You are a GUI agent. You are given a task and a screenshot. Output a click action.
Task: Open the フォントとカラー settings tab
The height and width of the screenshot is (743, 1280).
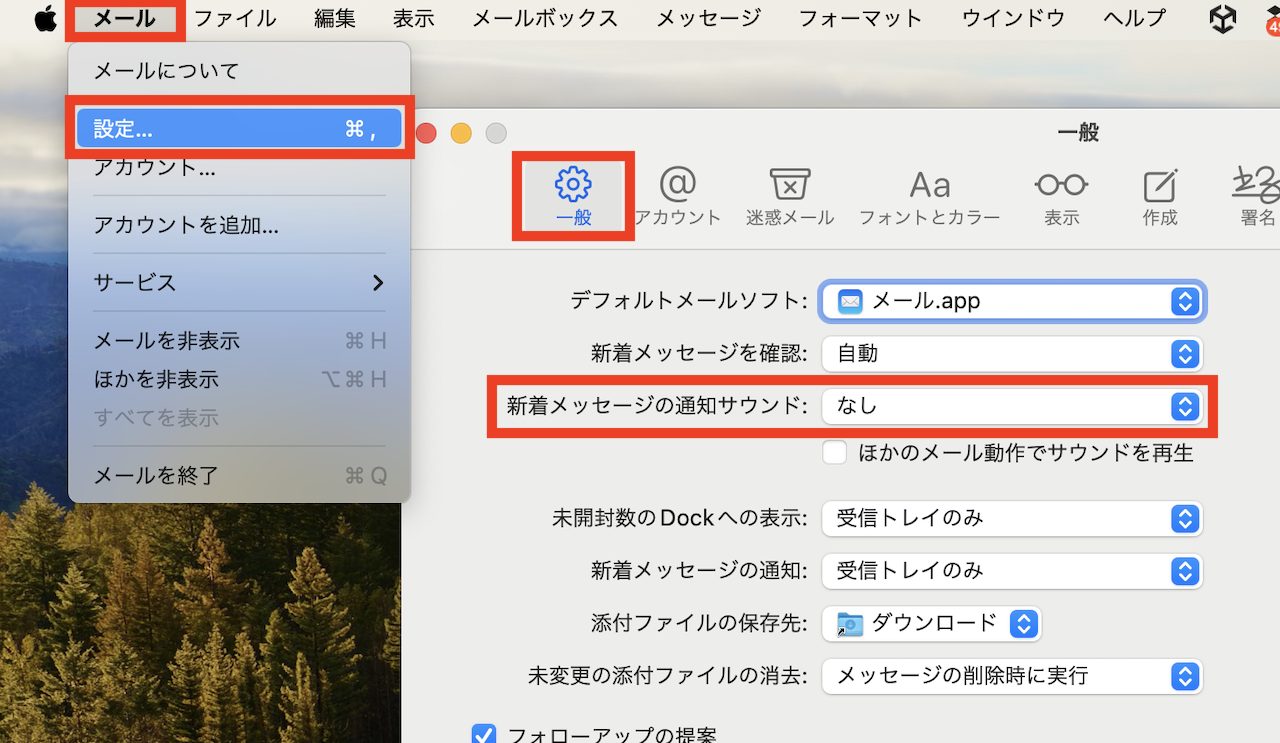(929, 197)
